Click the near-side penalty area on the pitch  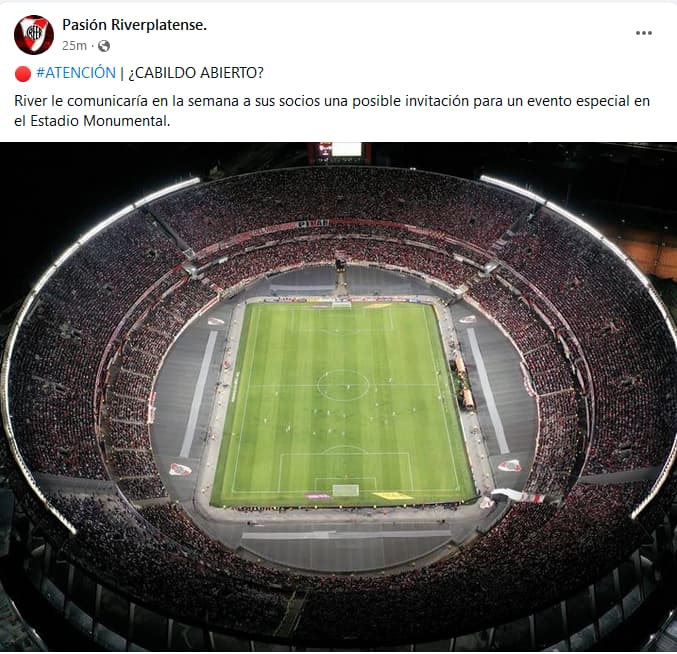point(346,471)
